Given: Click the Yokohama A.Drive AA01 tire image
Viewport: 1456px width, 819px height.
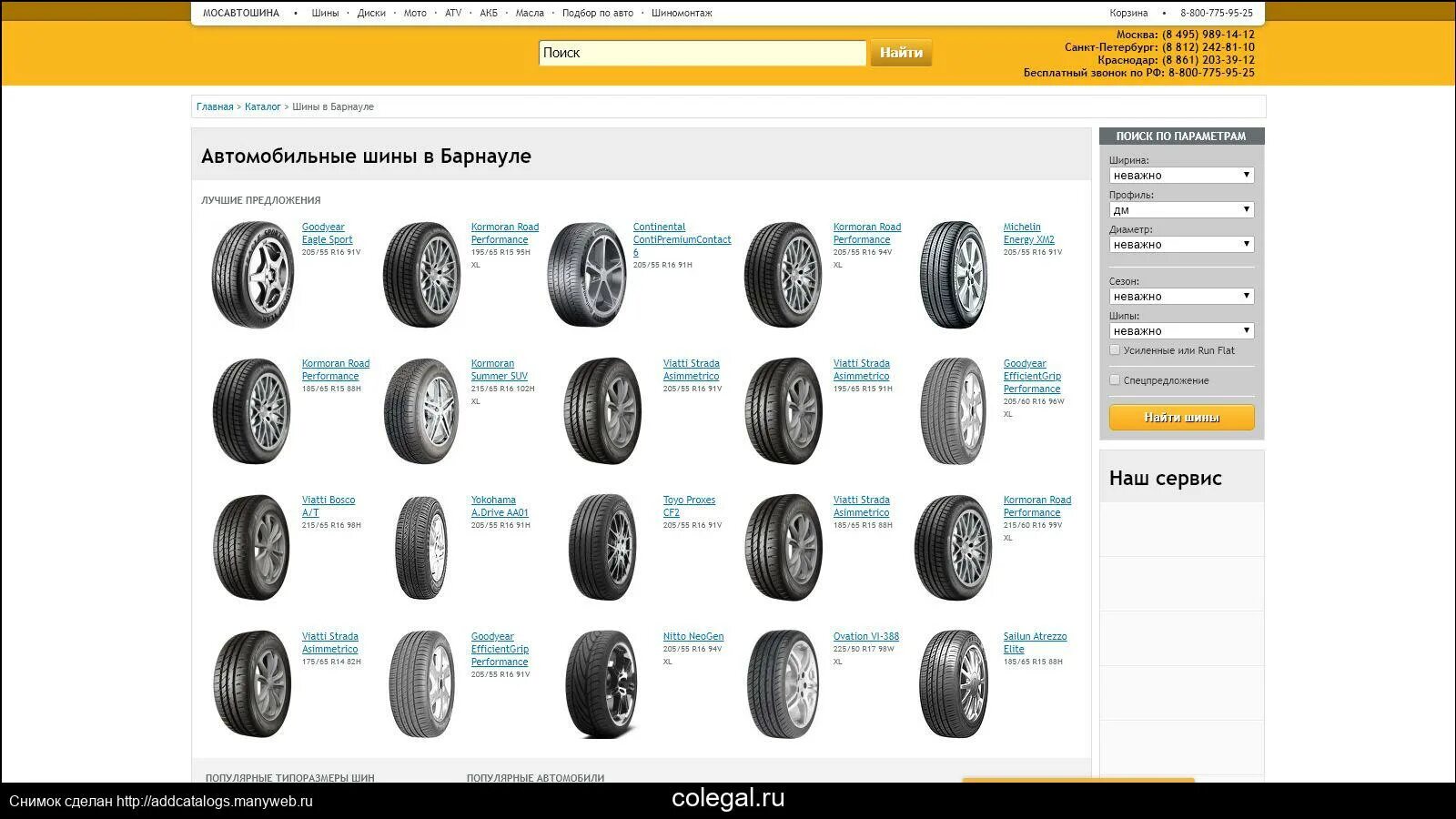Looking at the screenshot, I should (x=421, y=547).
